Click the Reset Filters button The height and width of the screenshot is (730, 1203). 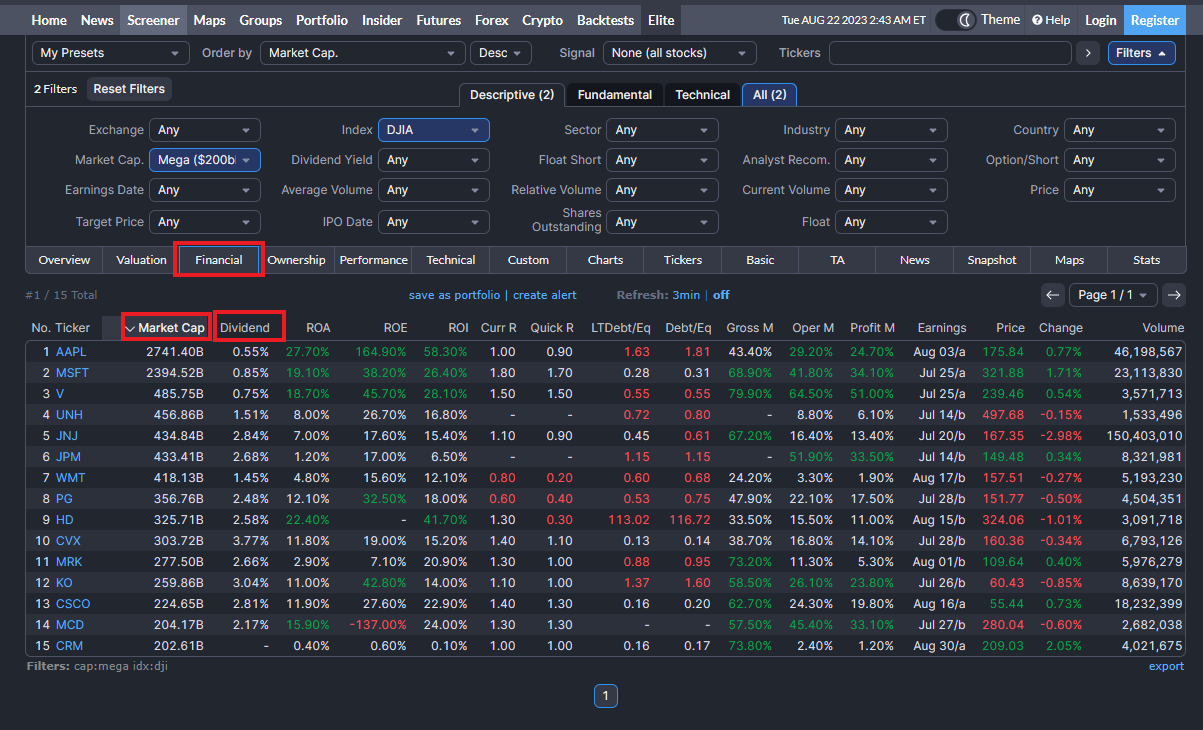[129, 89]
